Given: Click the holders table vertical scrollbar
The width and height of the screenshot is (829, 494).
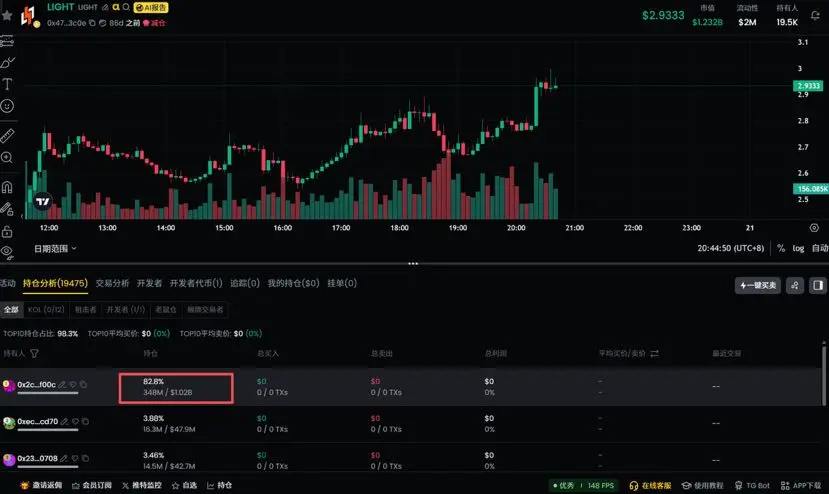Looking at the screenshot, I should pyautogui.click(x=824, y=376).
